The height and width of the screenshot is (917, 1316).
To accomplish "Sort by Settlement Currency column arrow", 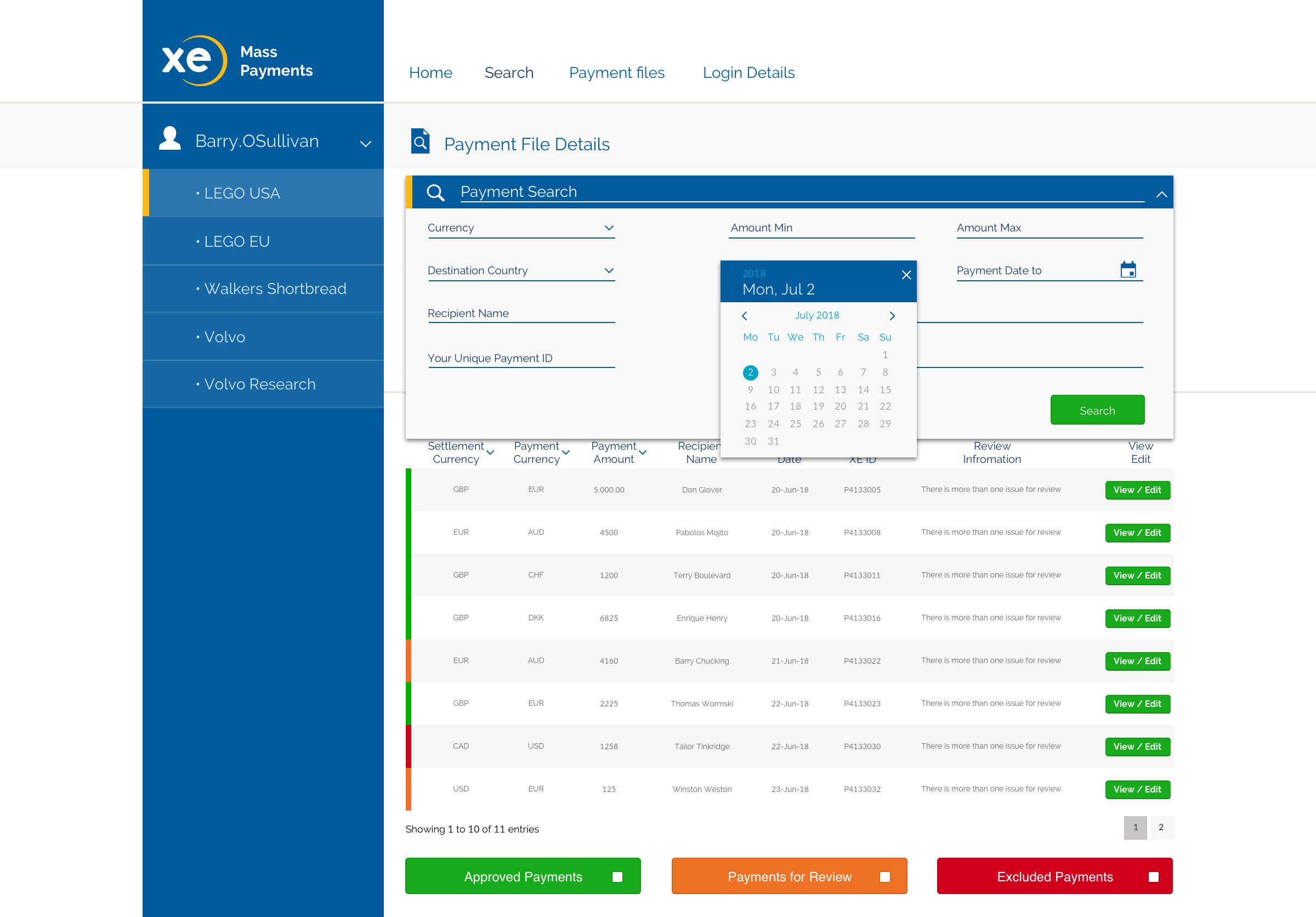I will pyautogui.click(x=490, y=453).
